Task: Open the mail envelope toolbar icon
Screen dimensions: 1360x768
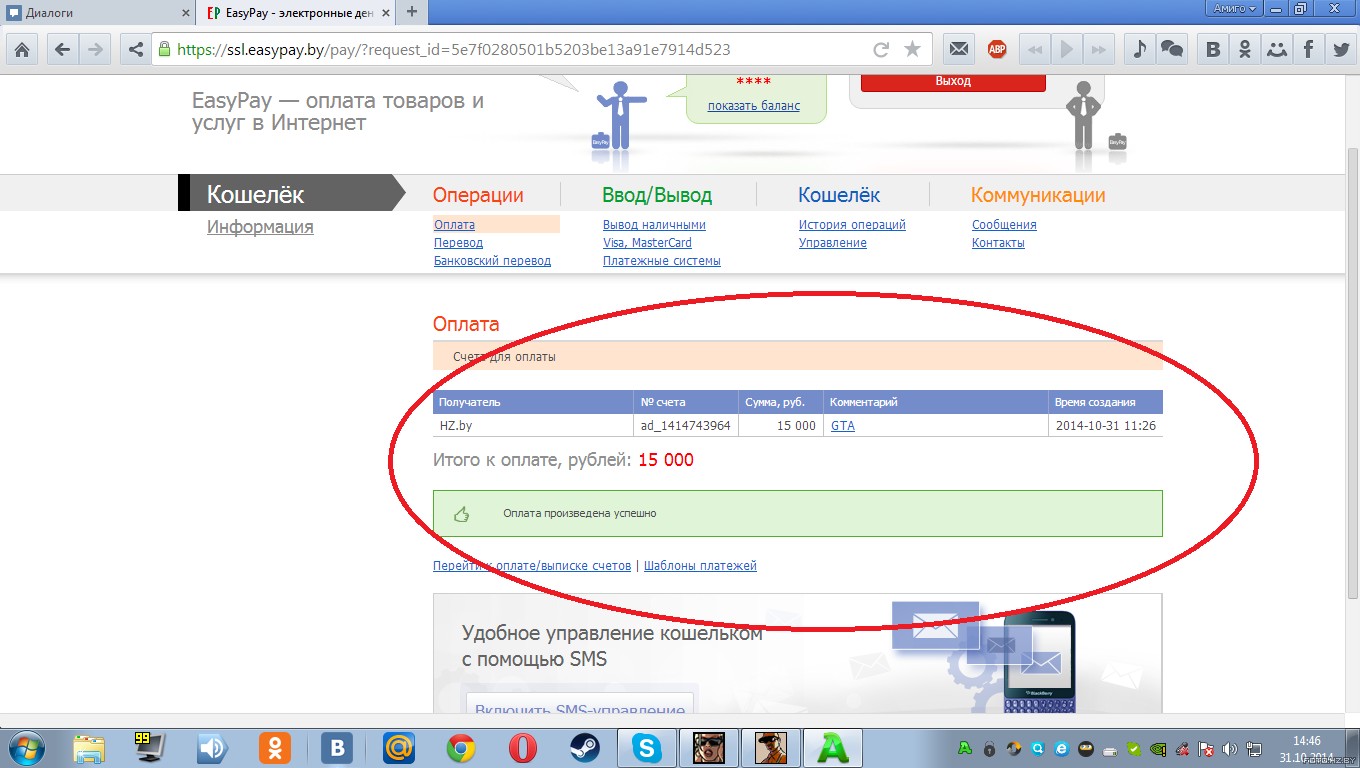Action: (x=959, y=49)
